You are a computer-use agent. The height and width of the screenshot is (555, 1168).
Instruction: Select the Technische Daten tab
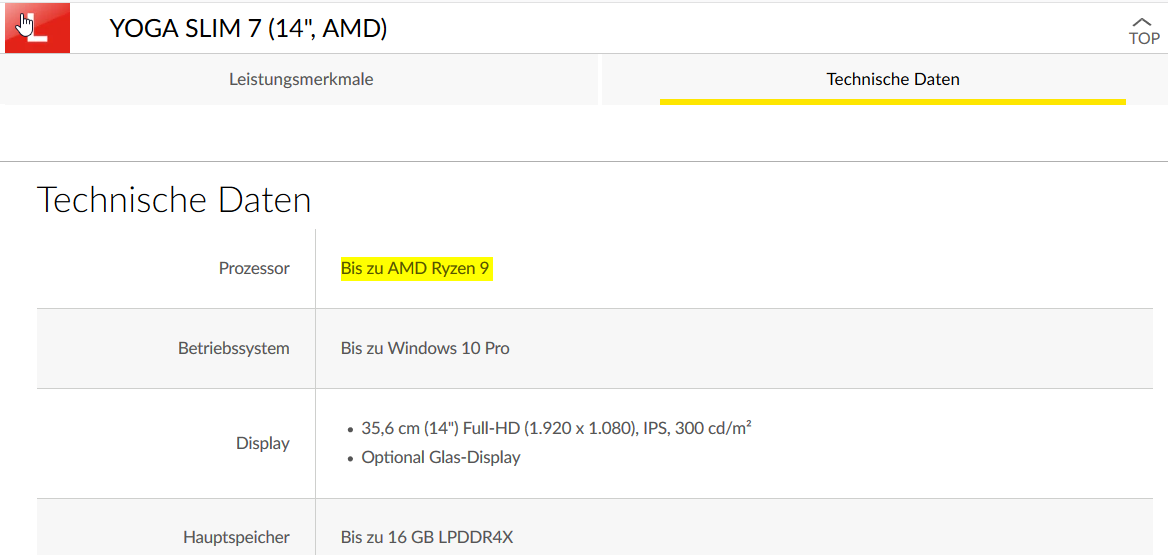pyautogui.click(x=892, y=79)
